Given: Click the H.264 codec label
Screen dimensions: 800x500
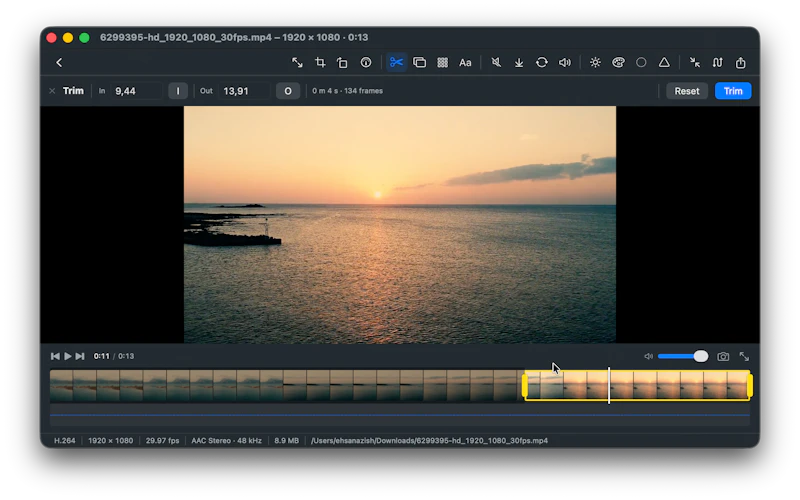Looking at the screenshot, I should click(x=65, y=440).
